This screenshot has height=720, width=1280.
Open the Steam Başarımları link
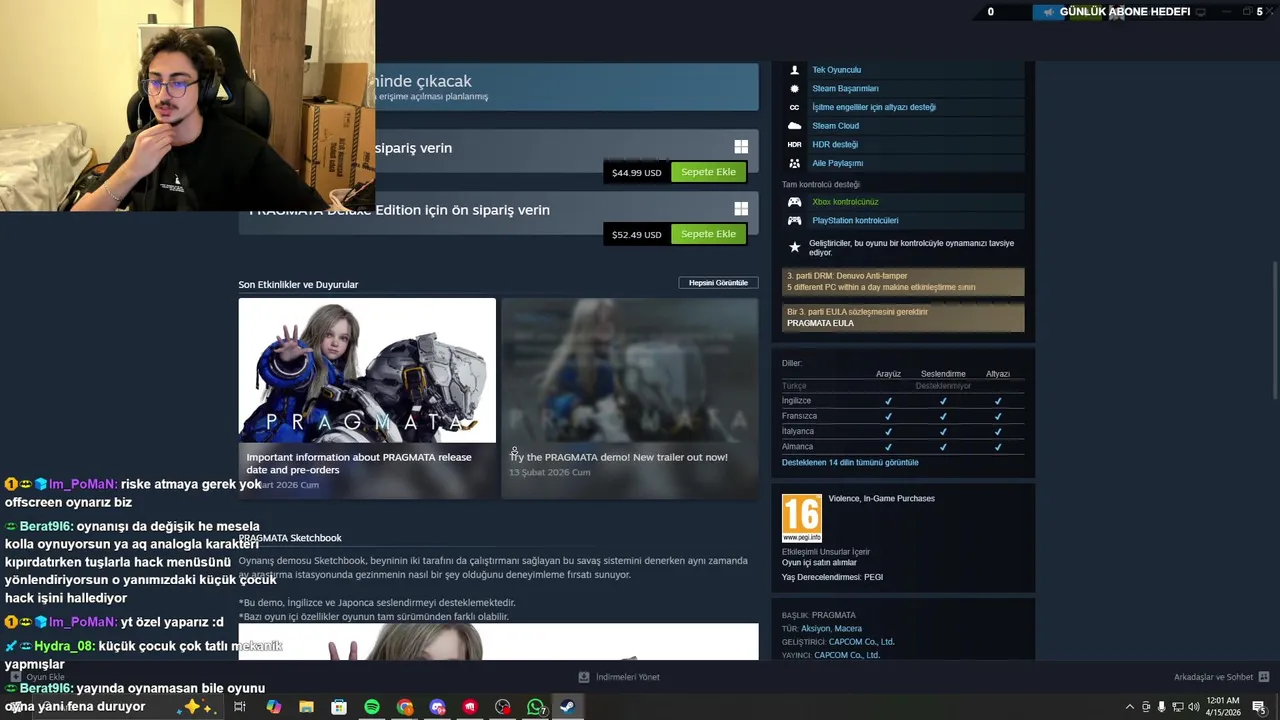(845, 88)
